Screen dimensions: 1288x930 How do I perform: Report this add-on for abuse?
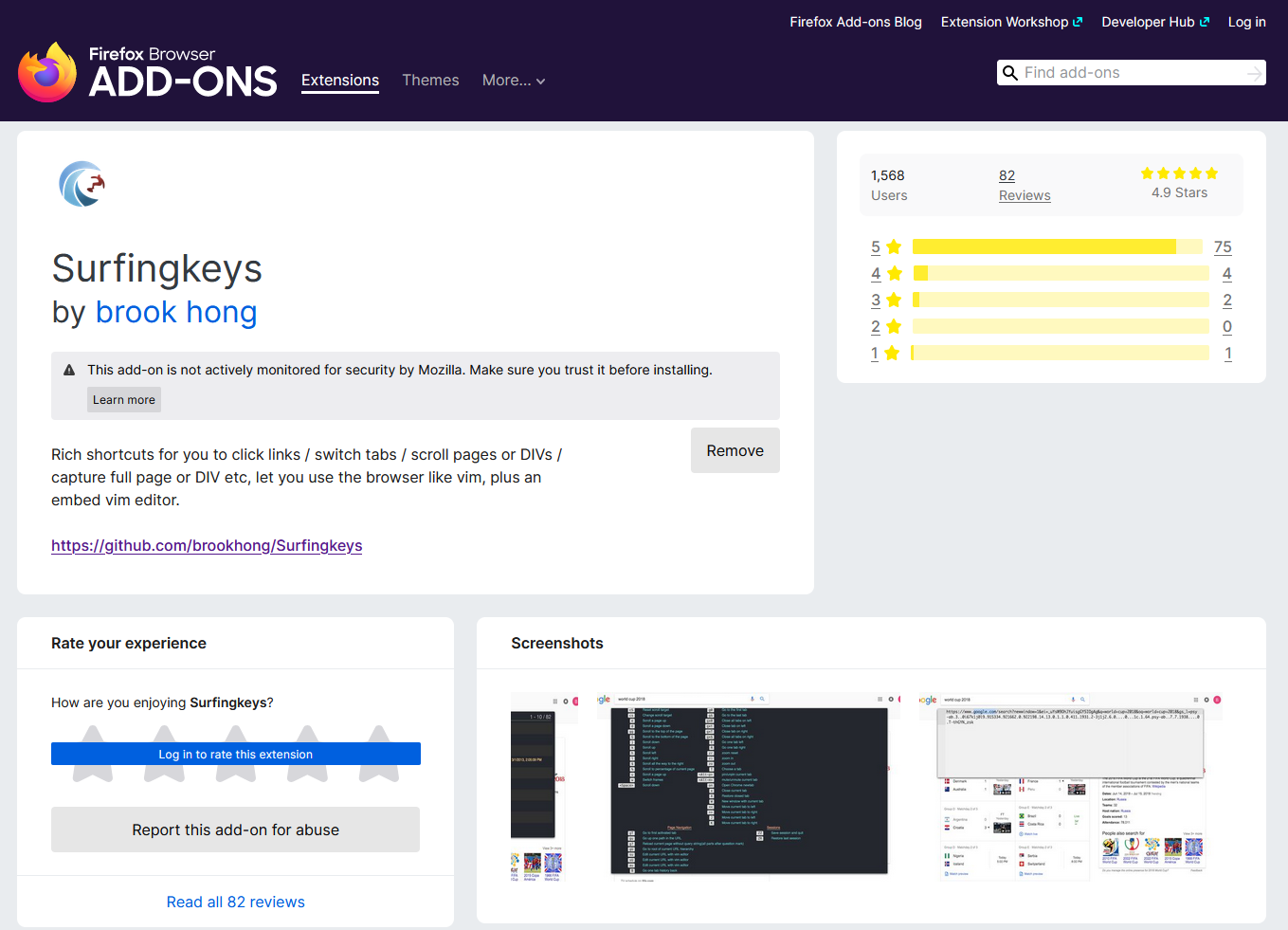(236, 830)
